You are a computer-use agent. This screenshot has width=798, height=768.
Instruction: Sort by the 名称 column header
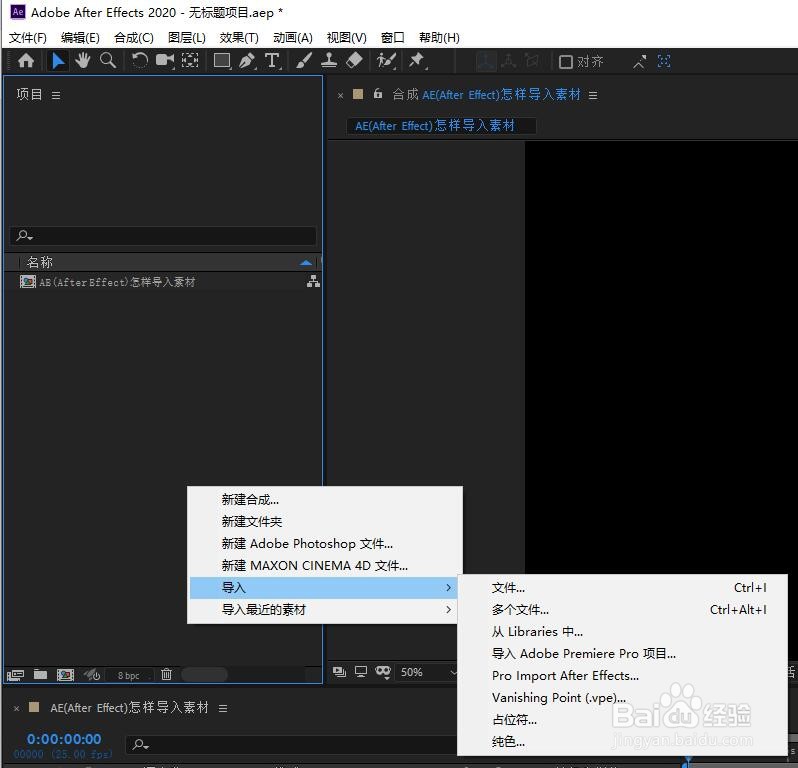point(40,263)
